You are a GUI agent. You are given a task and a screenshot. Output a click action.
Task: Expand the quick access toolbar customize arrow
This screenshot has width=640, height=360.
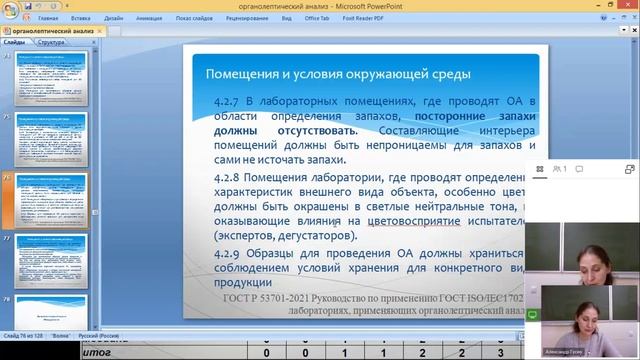(x=67, y=6)
